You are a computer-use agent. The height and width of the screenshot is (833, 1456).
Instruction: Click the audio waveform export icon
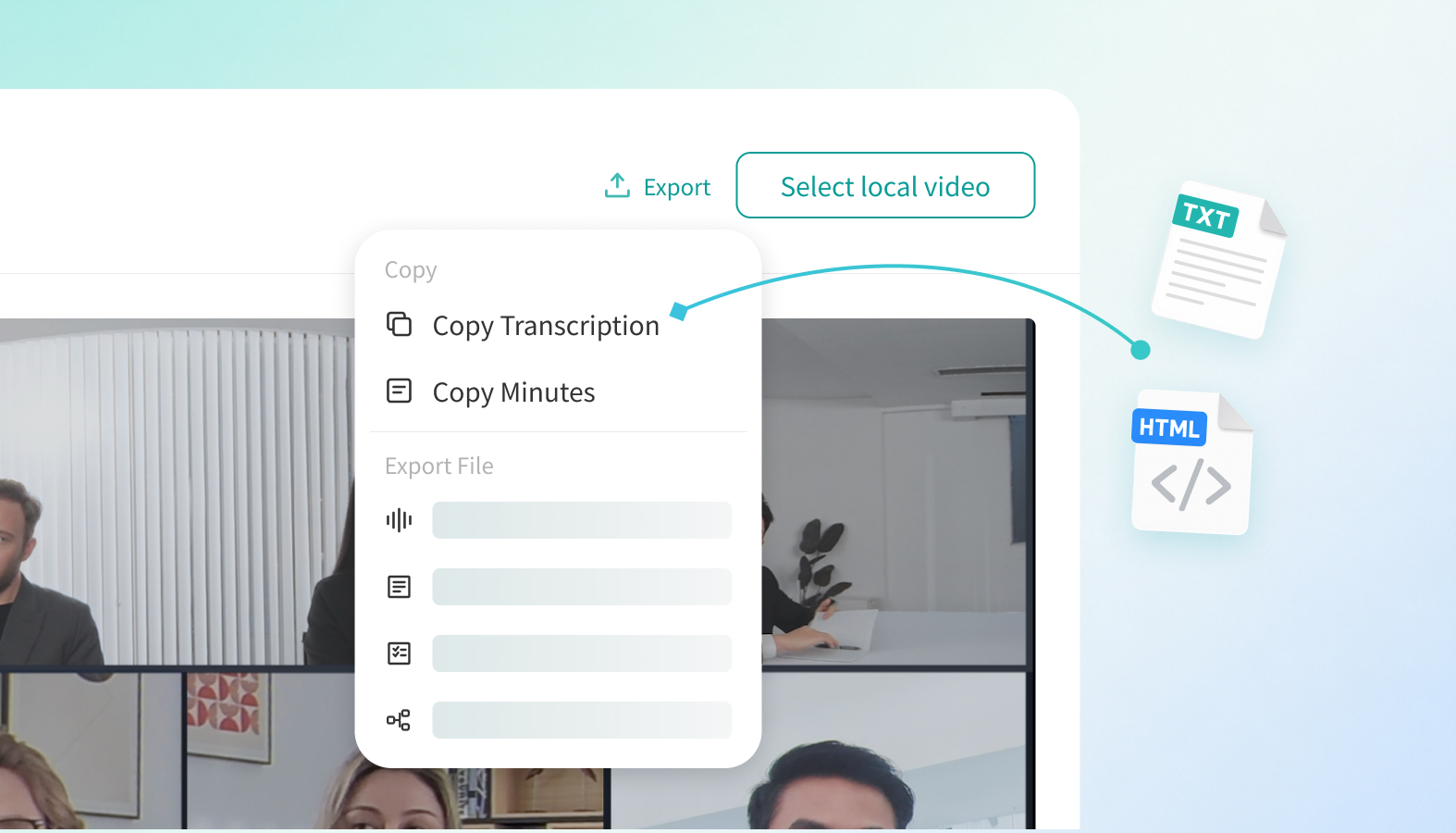(x=399, y=520)
